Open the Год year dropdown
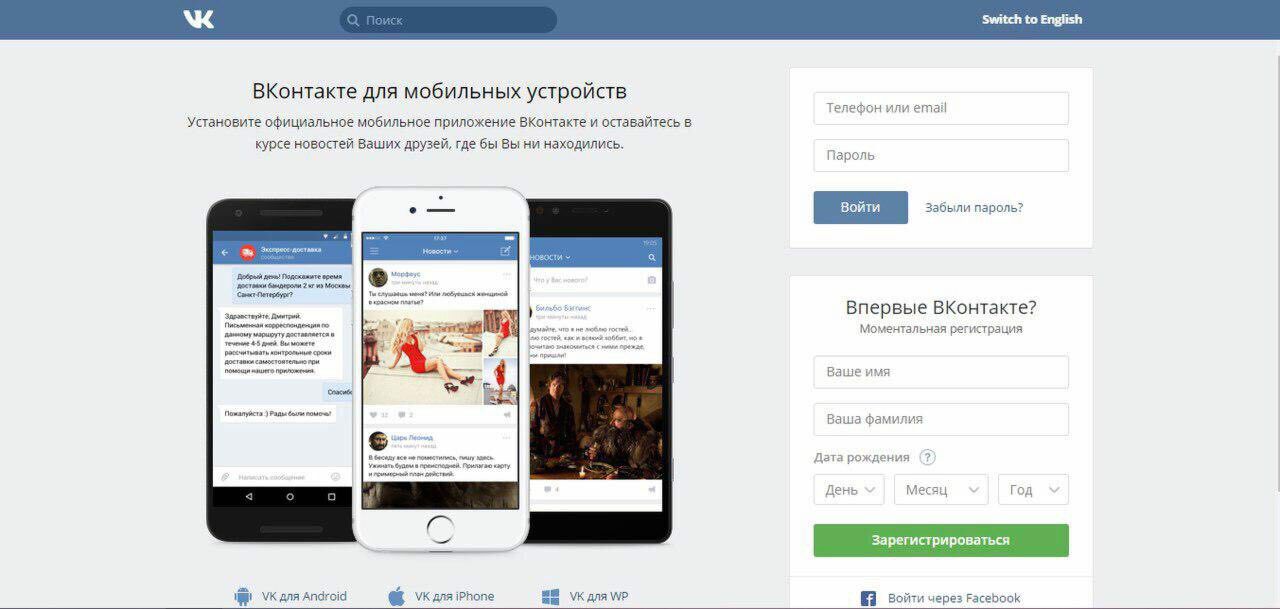Viewport: 1280px width, 609px height. point(1033,490)
